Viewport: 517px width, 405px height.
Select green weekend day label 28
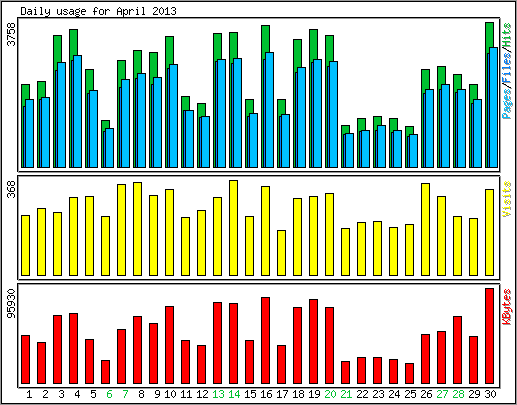(x=458, y=394)
